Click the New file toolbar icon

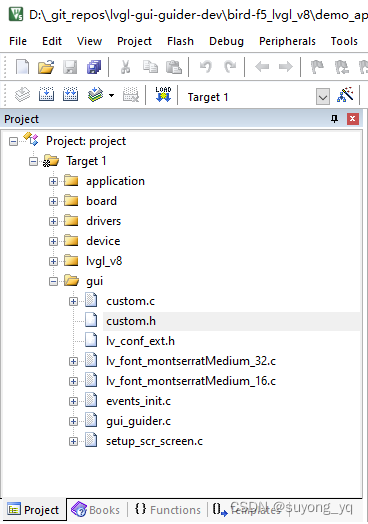pyautogui.click(x=22, y=67)
